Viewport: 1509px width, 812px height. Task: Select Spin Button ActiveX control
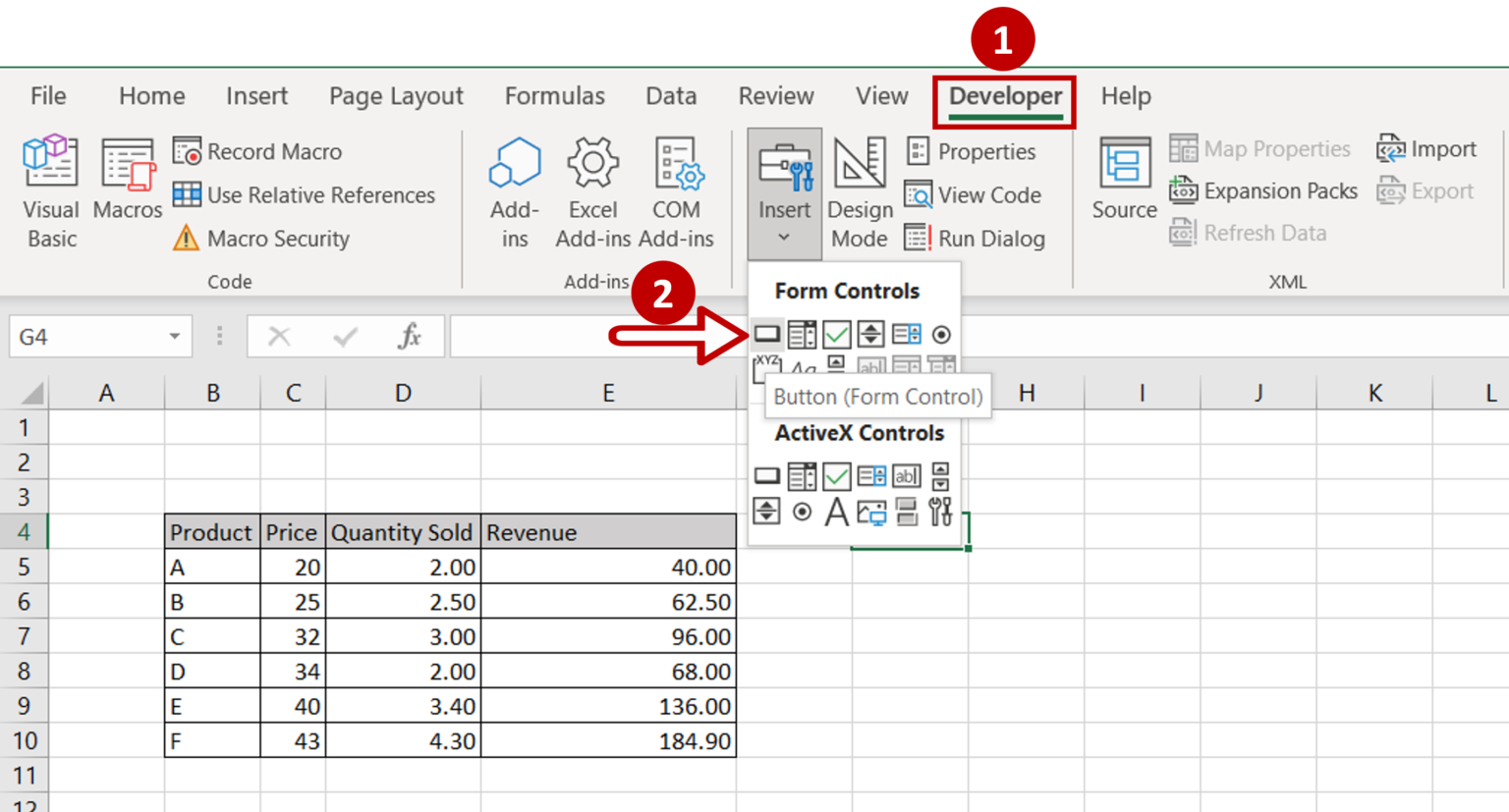[766, 512]
